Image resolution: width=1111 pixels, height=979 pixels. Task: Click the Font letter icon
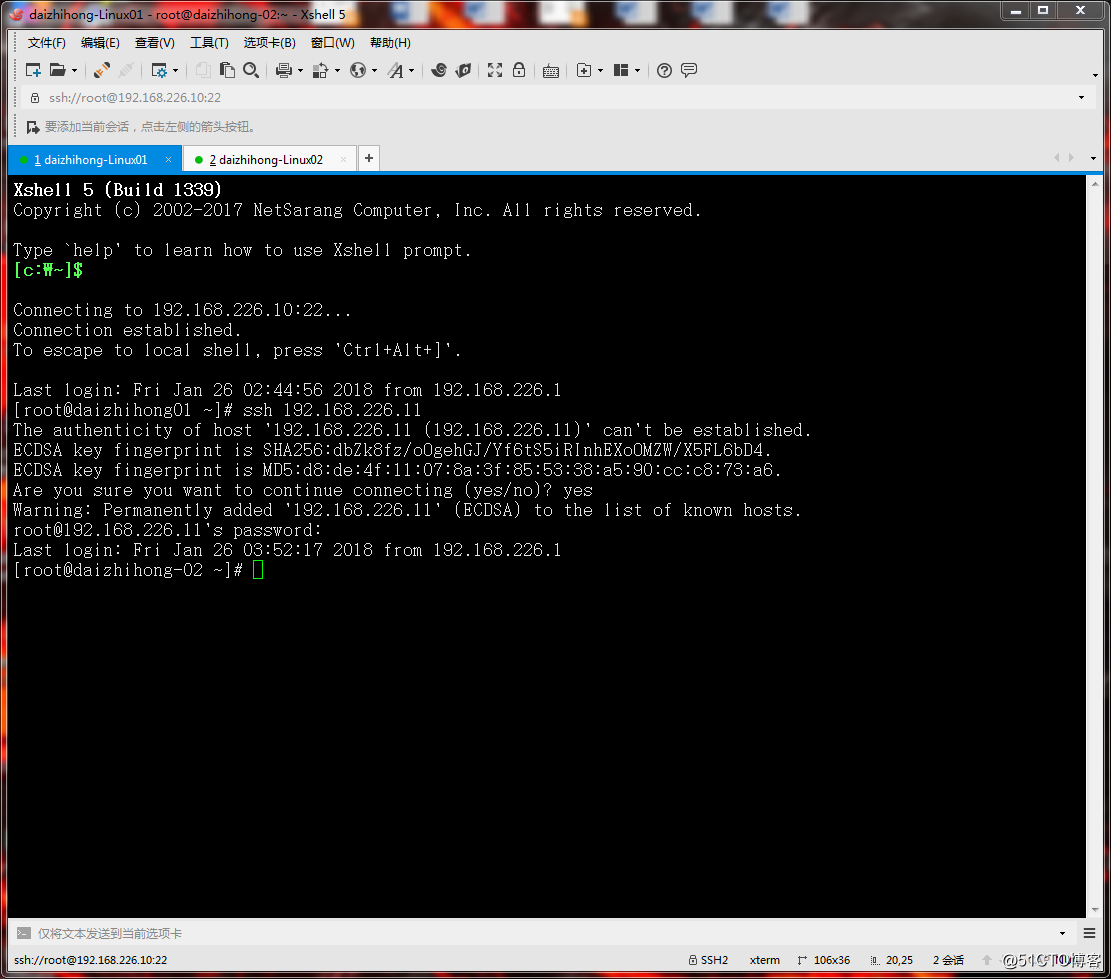coord(395,70)
